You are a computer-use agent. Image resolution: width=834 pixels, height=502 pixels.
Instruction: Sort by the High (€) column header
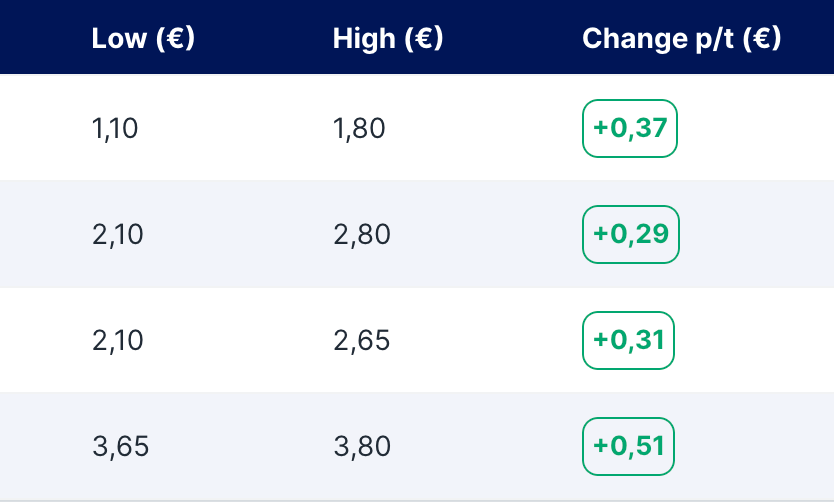click(x=388, y=39)
